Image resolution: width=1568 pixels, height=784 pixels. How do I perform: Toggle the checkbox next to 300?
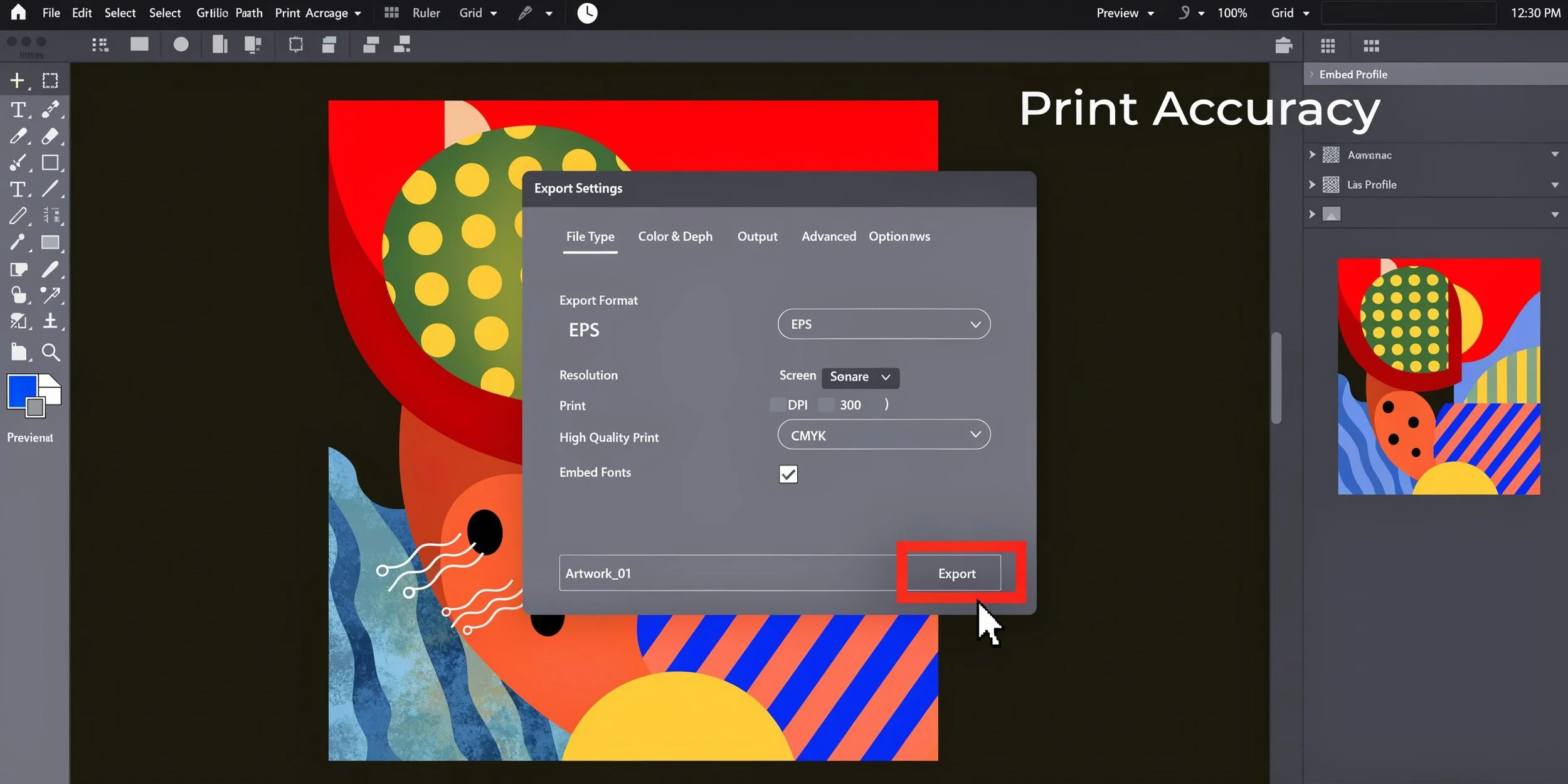[827, 405]
